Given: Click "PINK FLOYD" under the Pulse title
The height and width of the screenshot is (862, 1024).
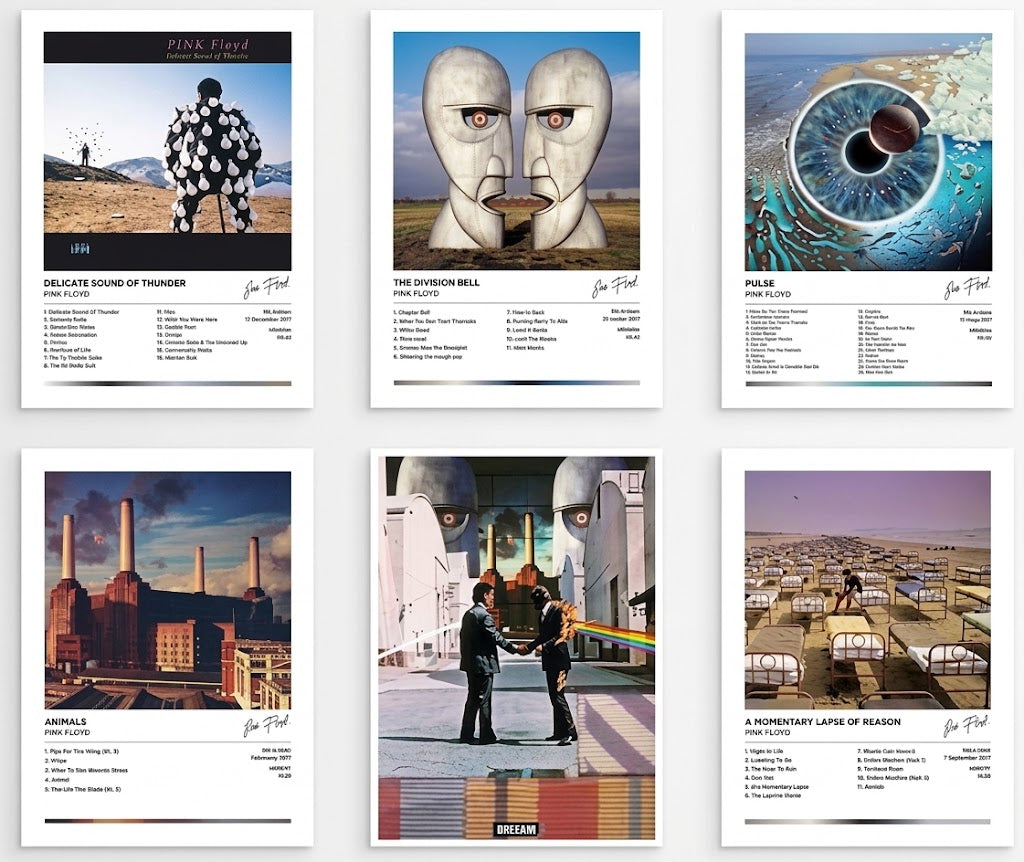Looking at the screenshot, I should pyautogui.click(x=768, y=295).
